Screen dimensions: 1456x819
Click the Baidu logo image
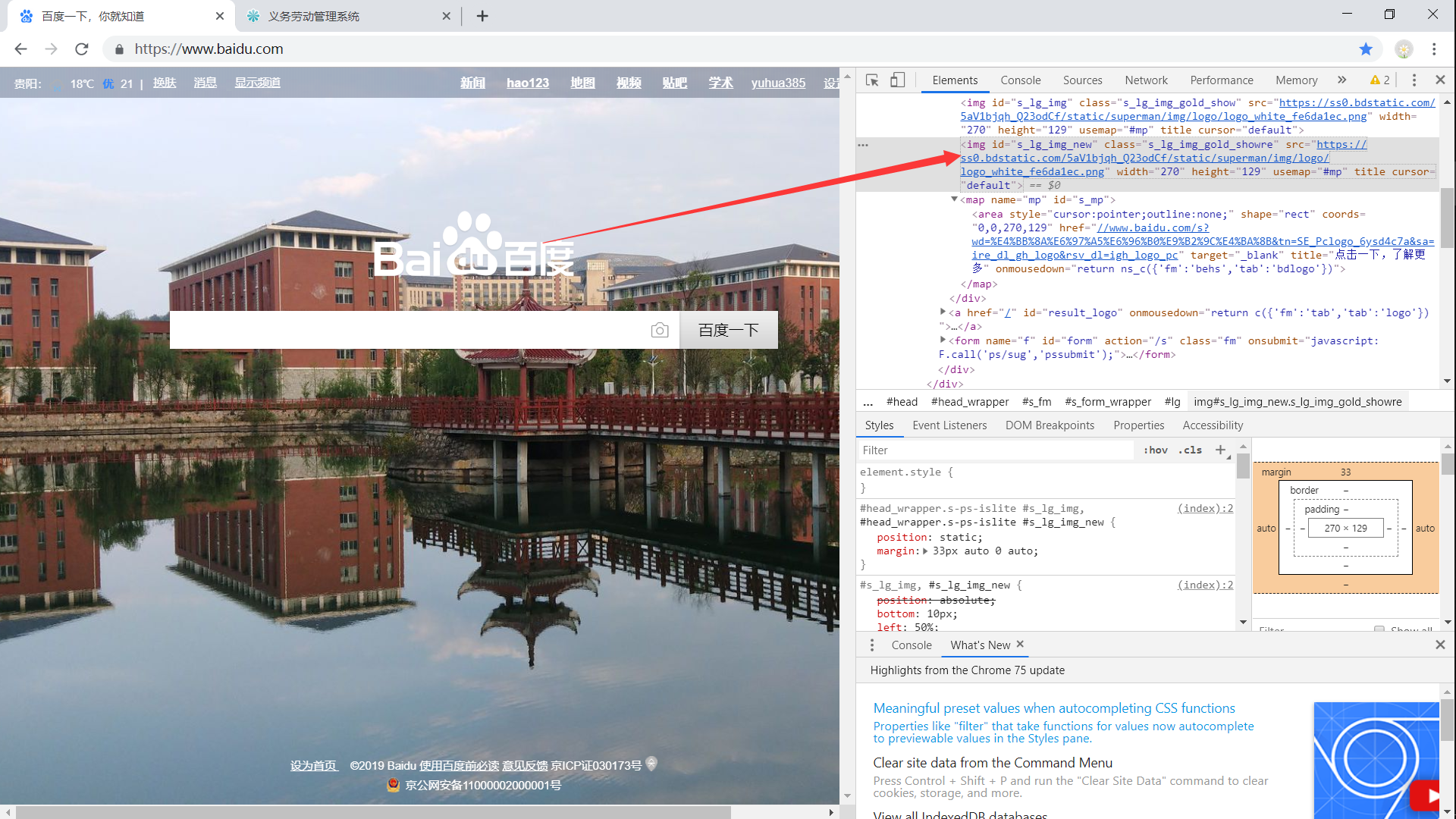pyautogui.click(x=473, y=244)
